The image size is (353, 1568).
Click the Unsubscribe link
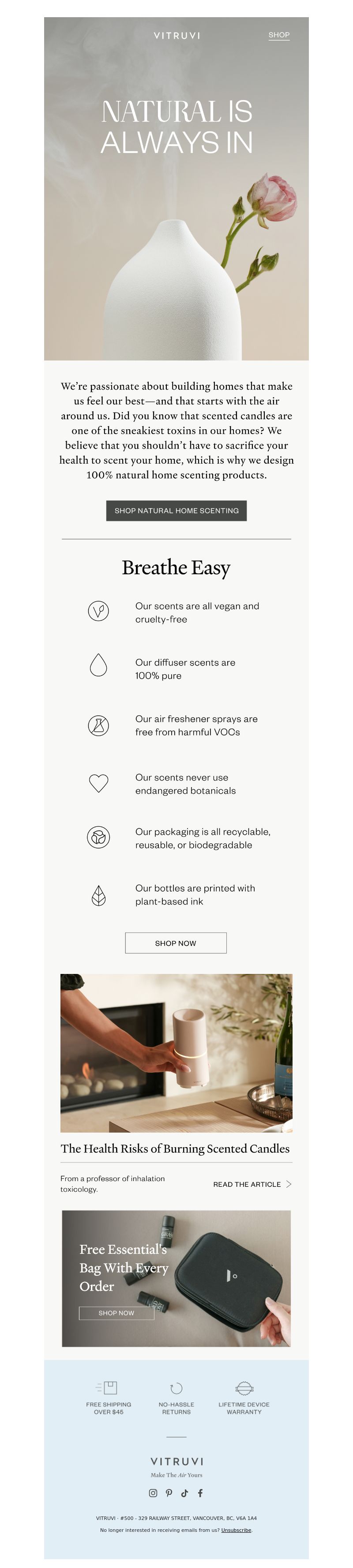click(236, 1529)
